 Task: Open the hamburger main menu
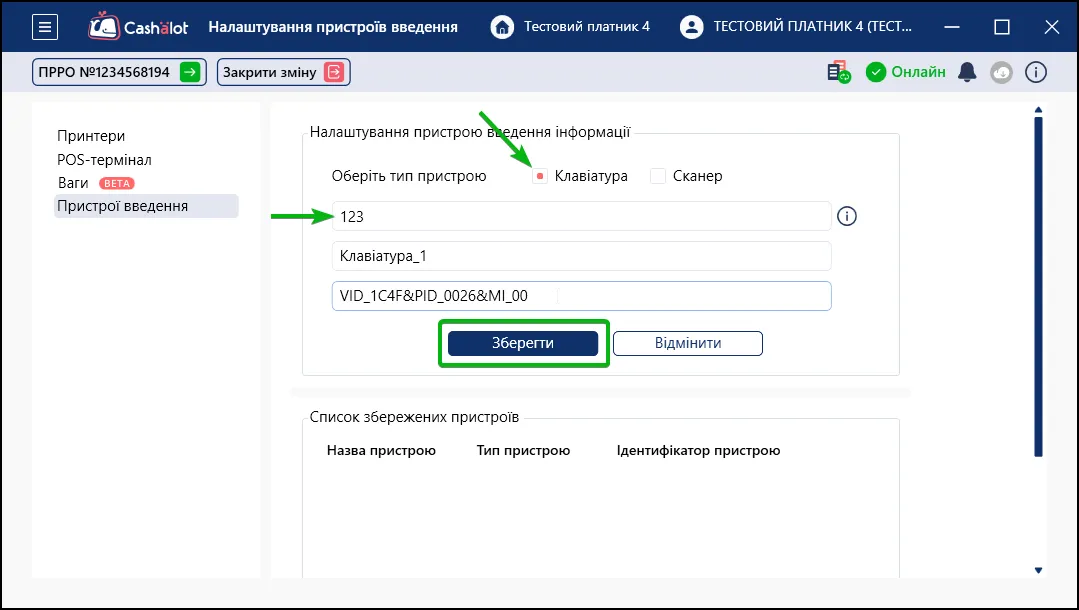(45, 27)
